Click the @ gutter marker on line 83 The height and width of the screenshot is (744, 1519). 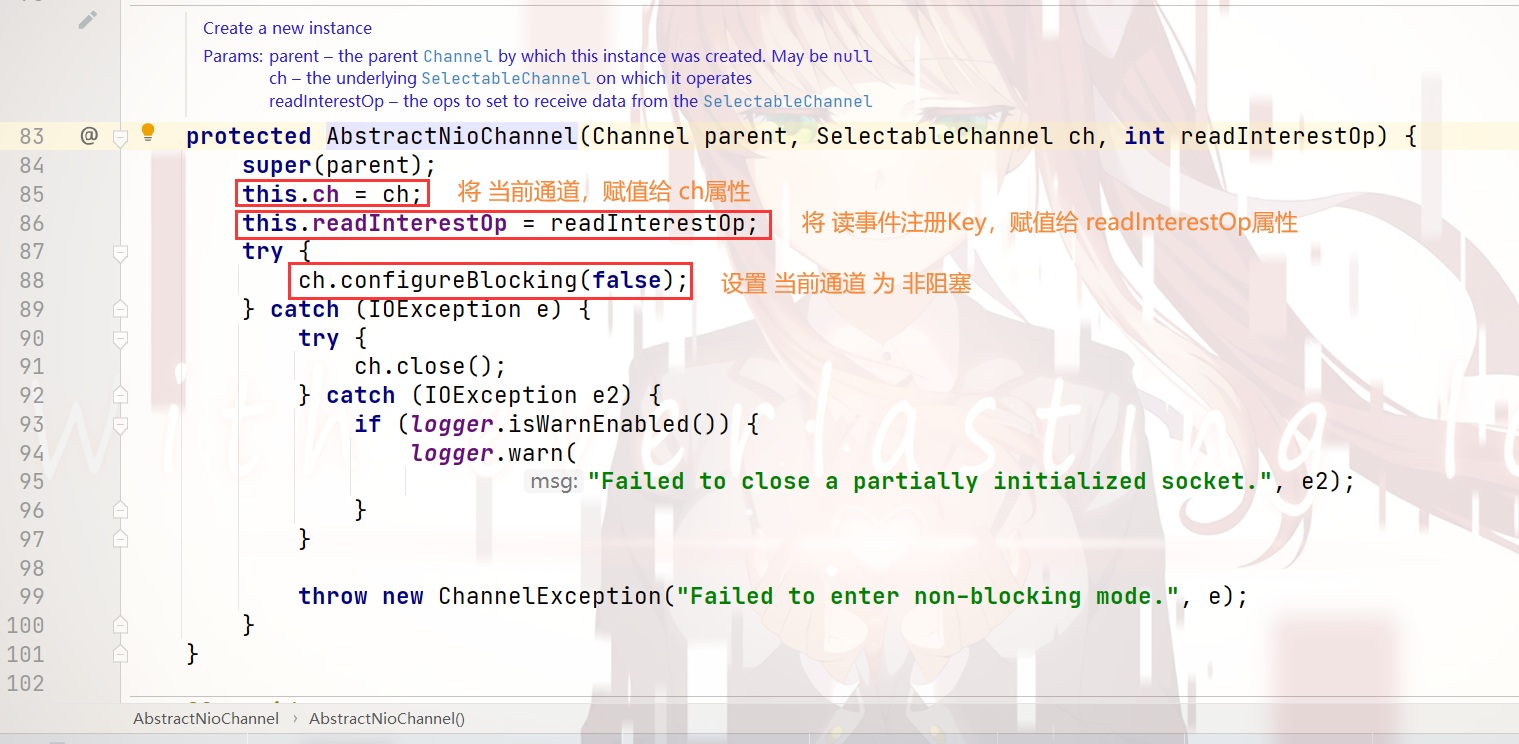[x=89, y=136]
